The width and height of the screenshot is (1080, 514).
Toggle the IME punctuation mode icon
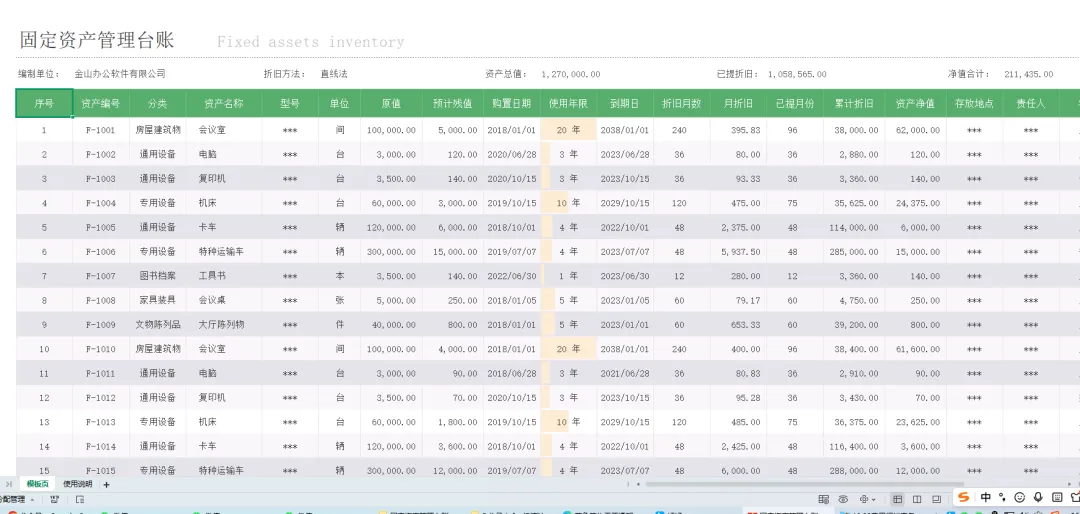[1002, 497]
